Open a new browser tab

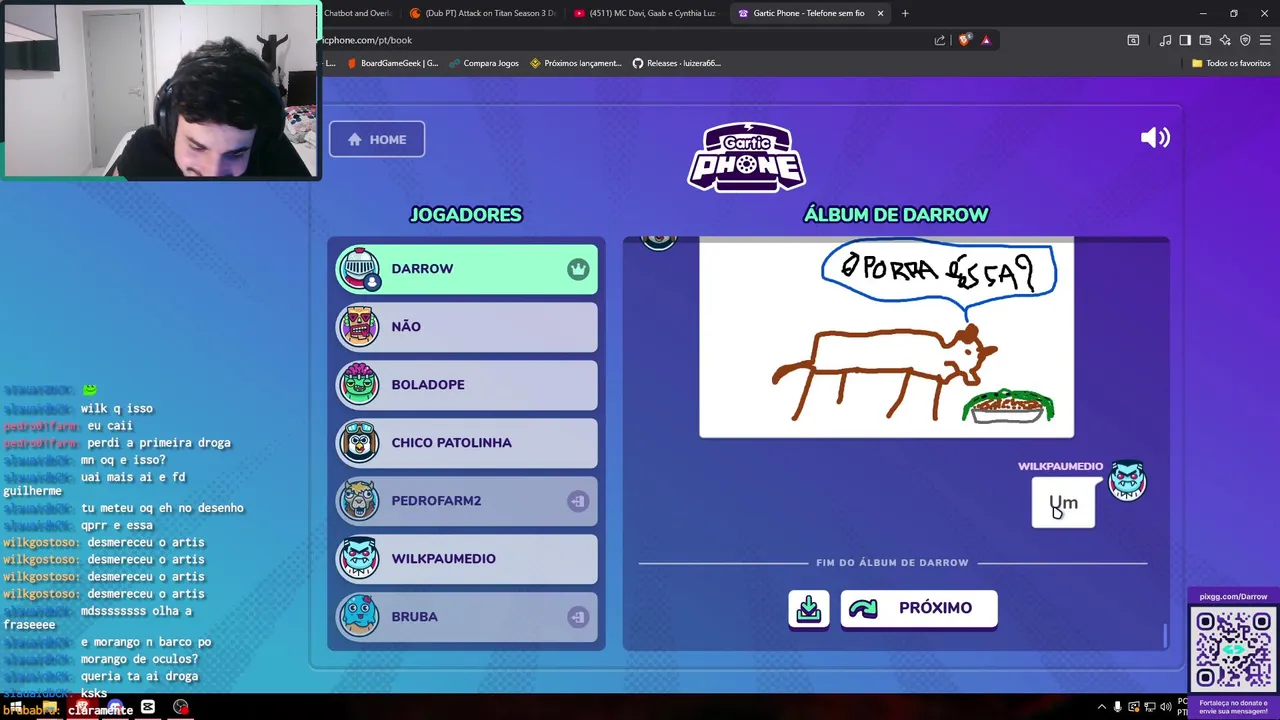coord(905,13)
